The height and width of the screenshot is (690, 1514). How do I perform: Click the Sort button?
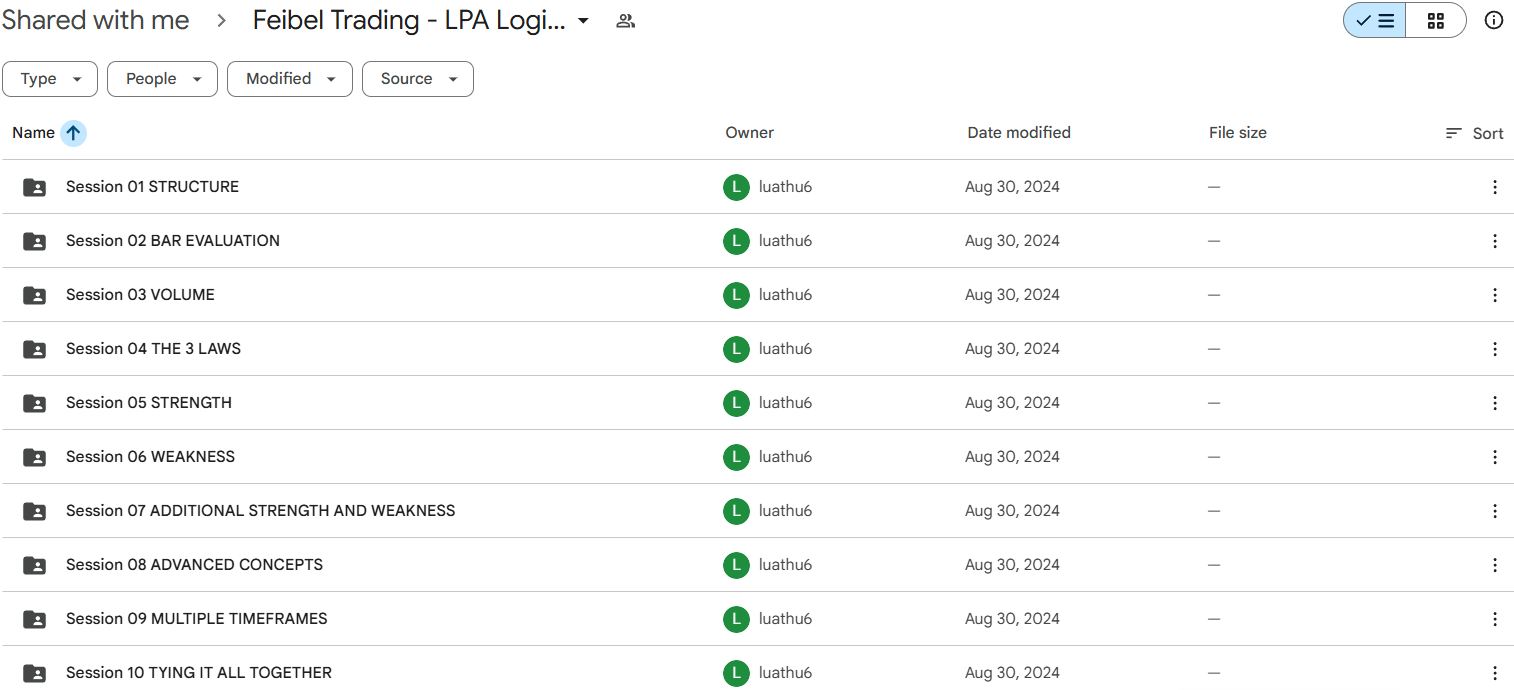[x=1474, y=133]
